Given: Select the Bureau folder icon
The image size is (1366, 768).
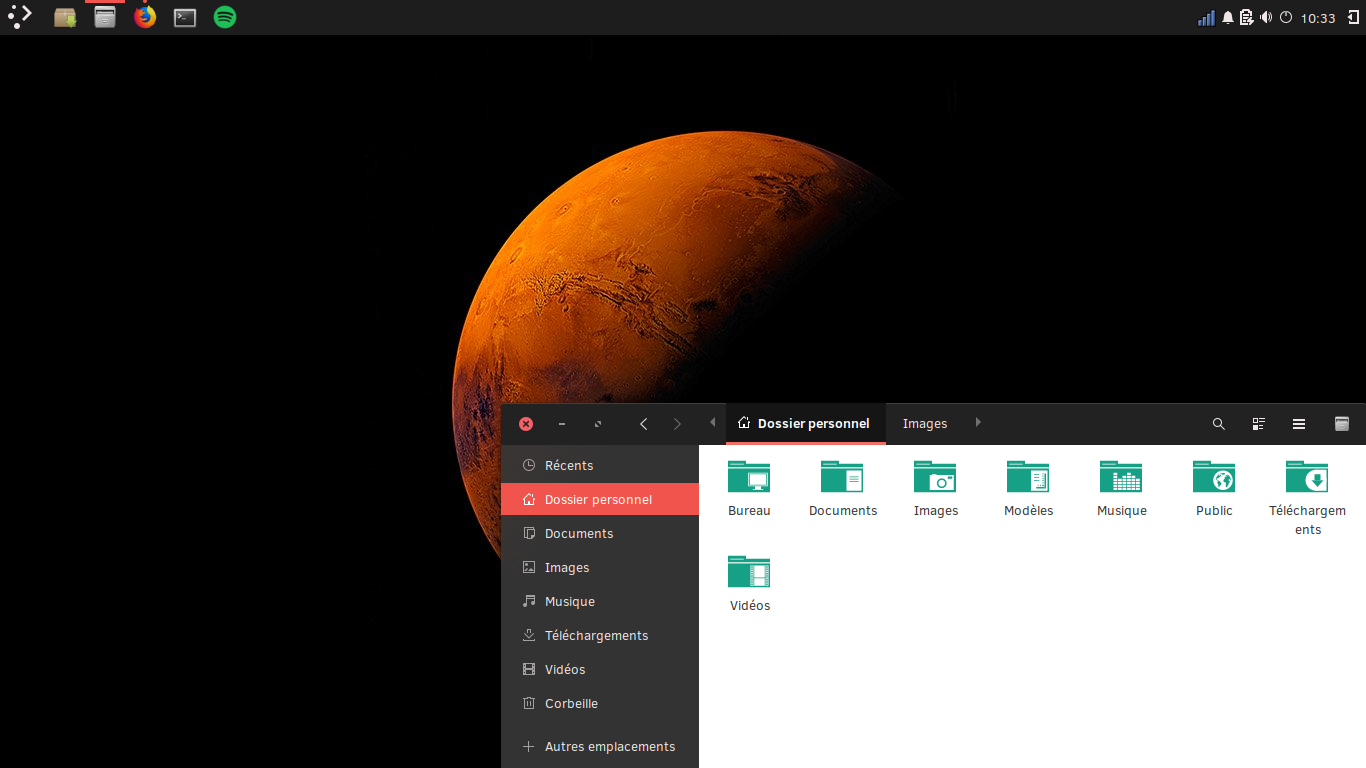Looking at the screenshot, I should (x=749, y=477).
